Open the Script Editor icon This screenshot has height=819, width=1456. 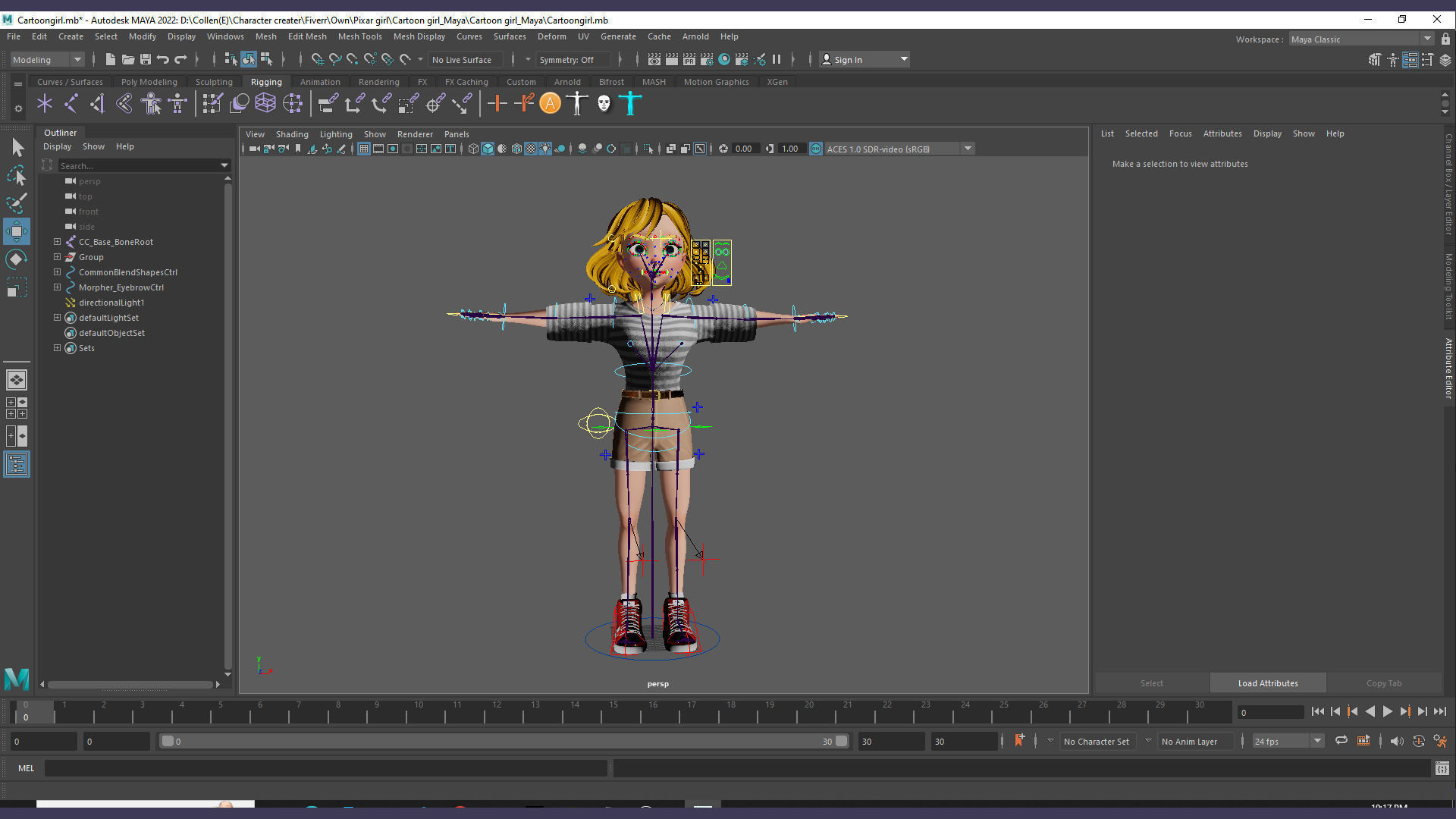point(1442,769)
